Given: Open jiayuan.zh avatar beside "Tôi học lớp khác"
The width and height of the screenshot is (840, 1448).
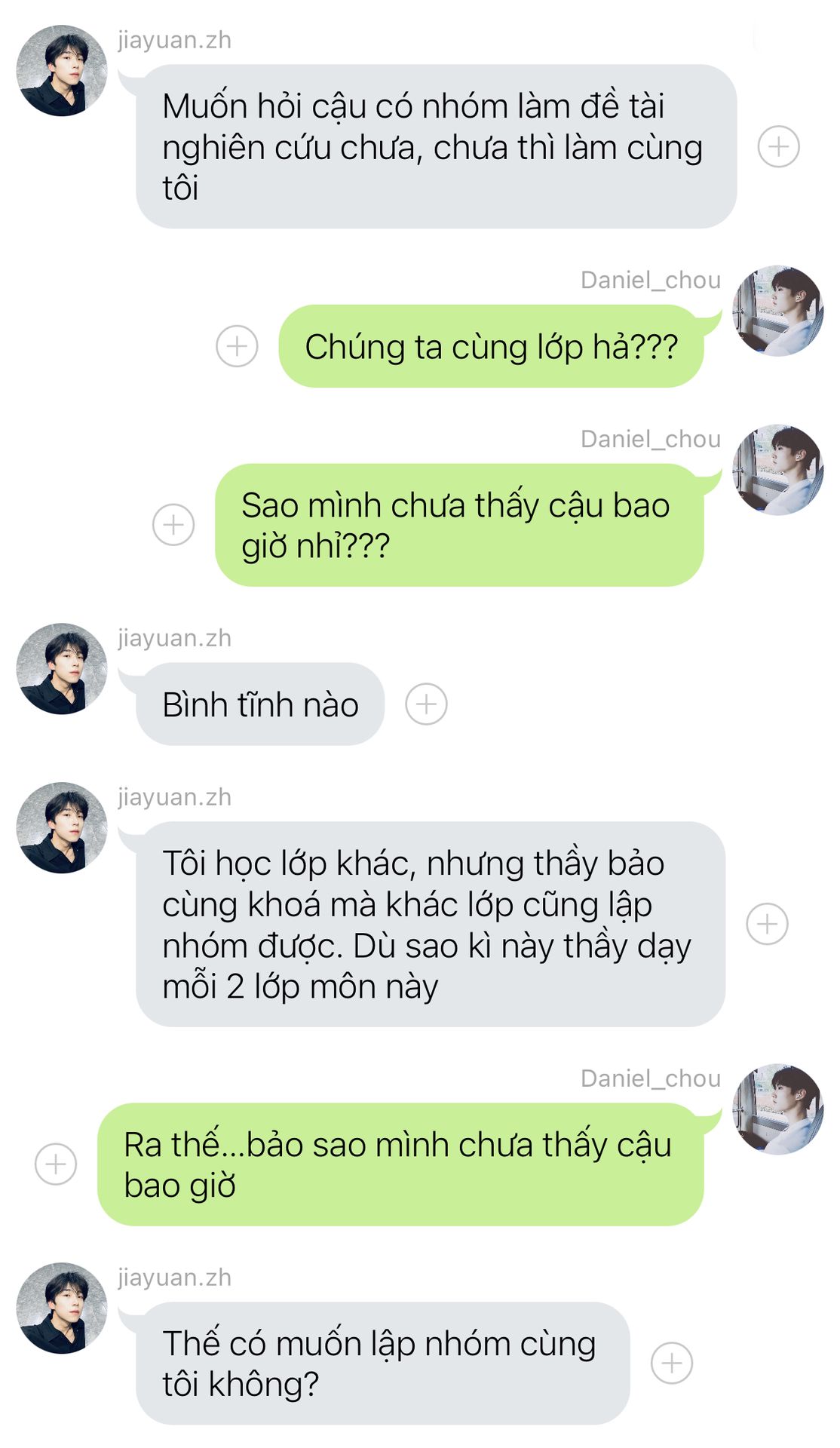Looking at the screenshot, I should pyautogui.click(x=62, y=828).
